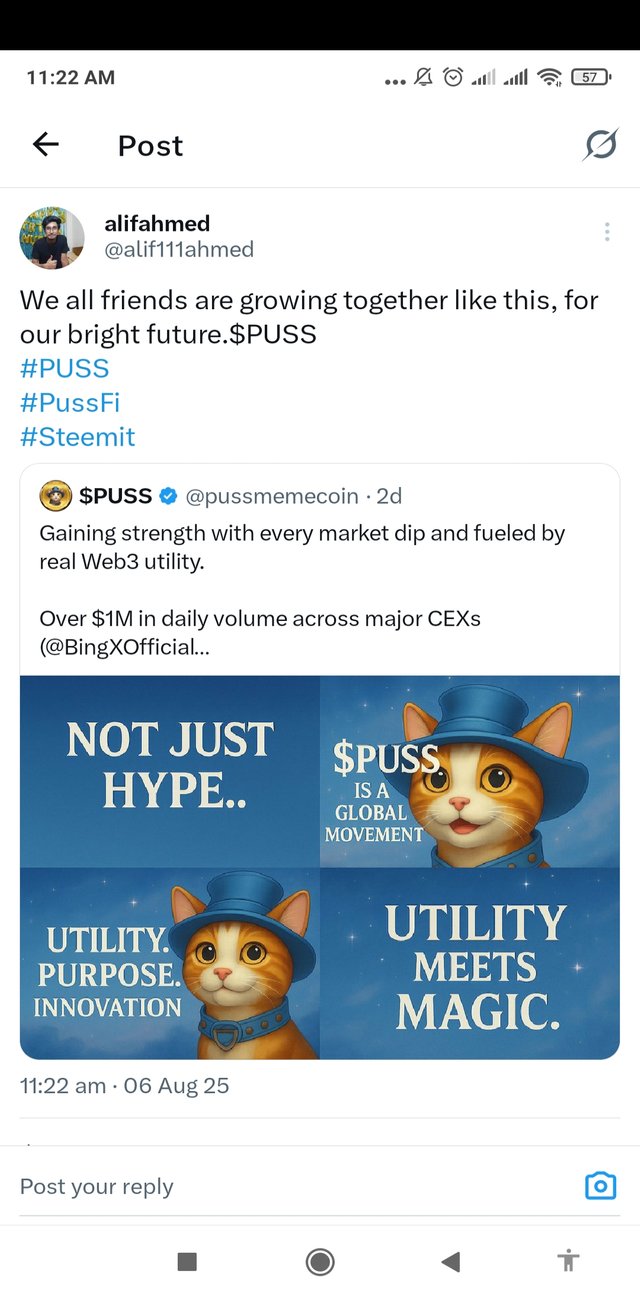
Task: Open the #PussFi hashtag
Action: click(x=70, y=403)
